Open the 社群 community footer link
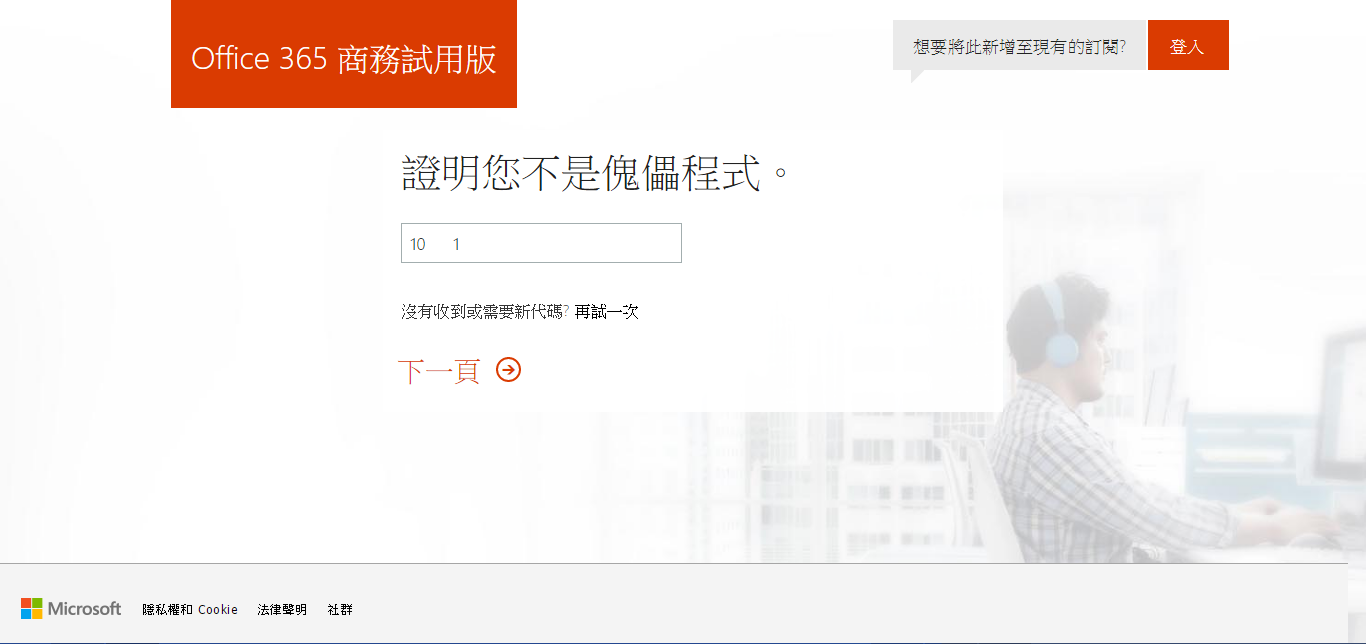Image resolution: width=1366 pixels, height=644 pixels. coord(340,609)
